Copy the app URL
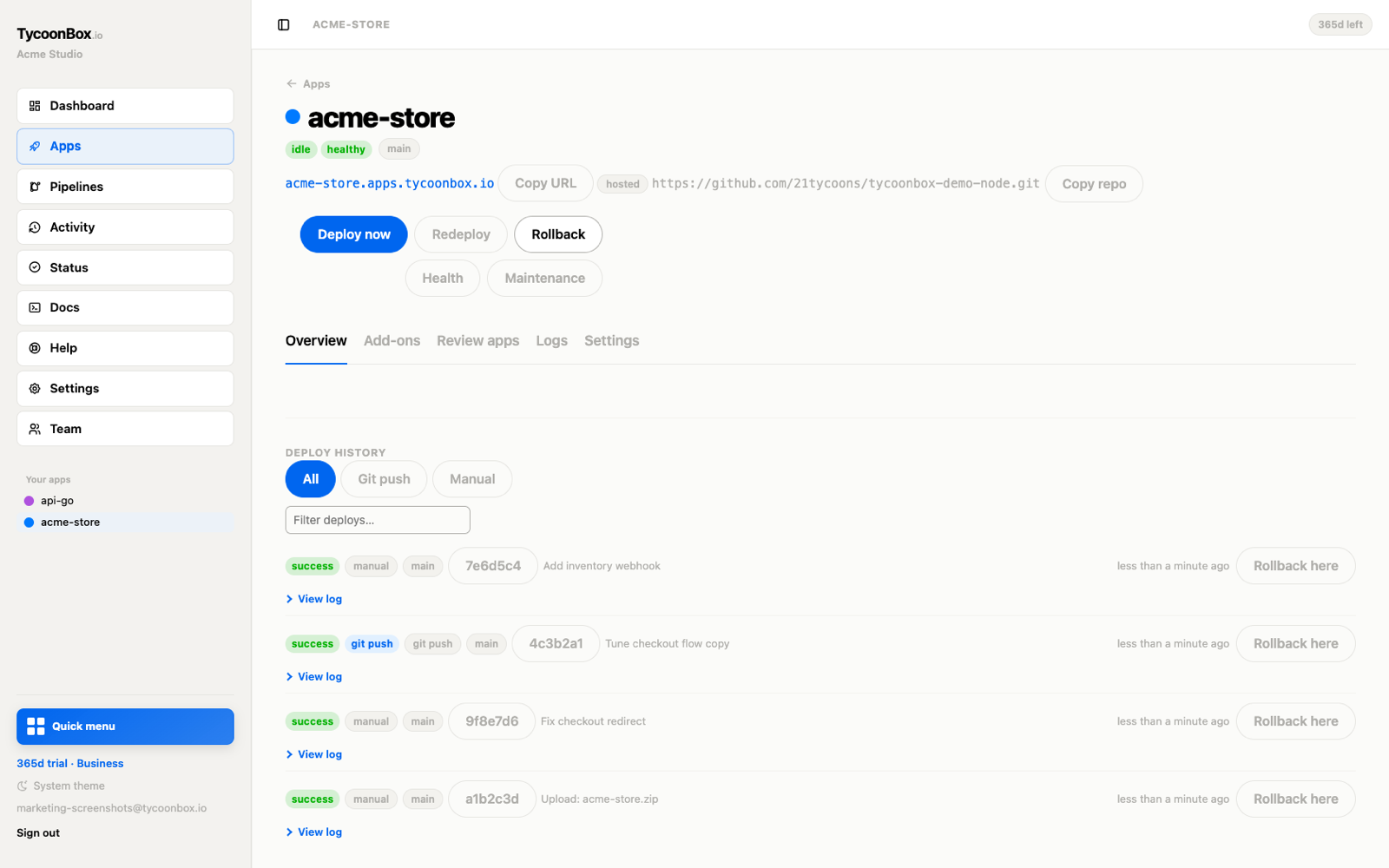The image size is (1389, 868). pyautogui.click(x=545, y=183)
